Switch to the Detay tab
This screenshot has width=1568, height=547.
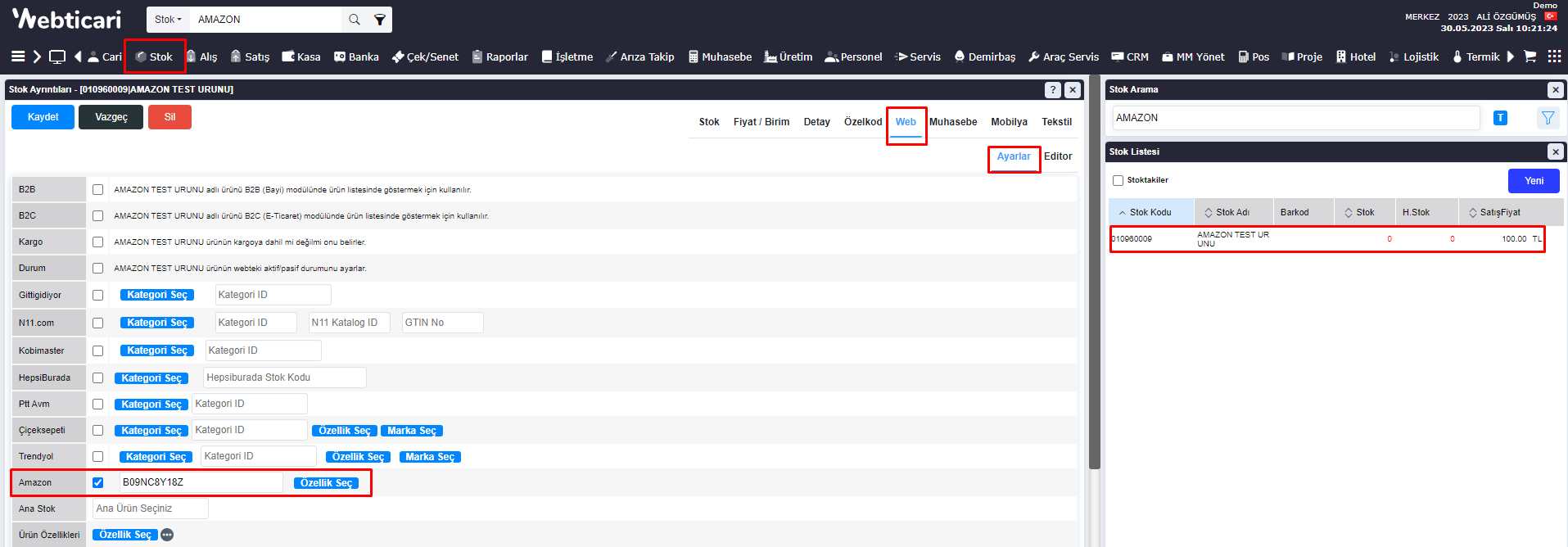coord(817,122)
